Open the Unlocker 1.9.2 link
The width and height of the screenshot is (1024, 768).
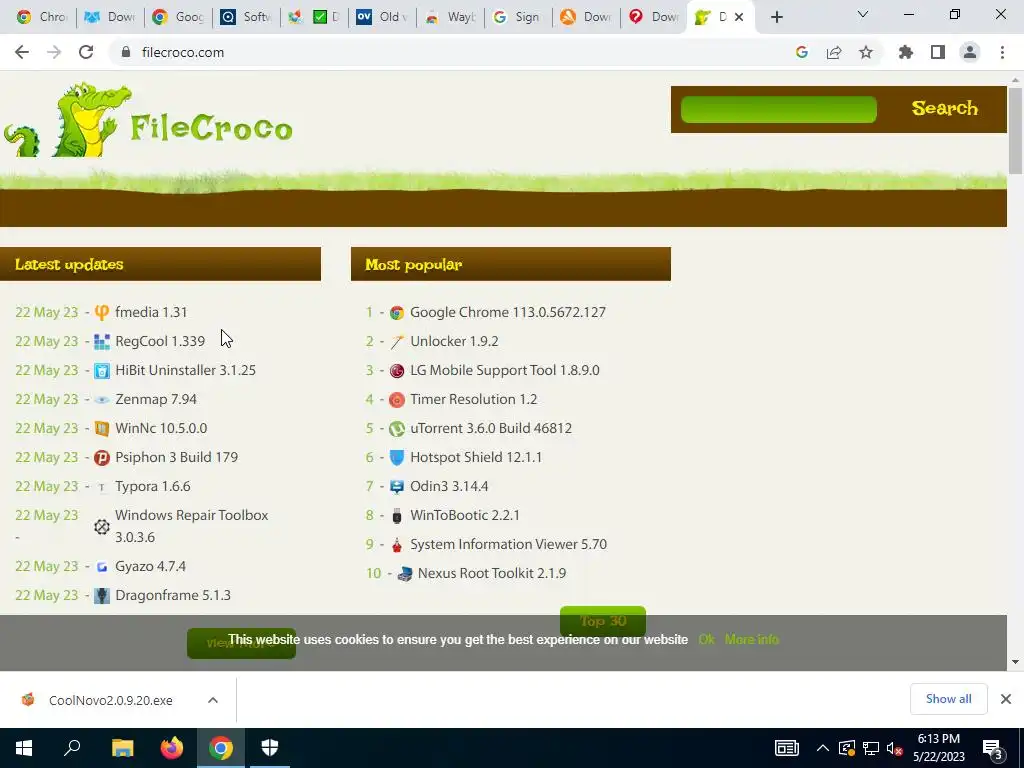pyautogui.click(x=454, y=342)
